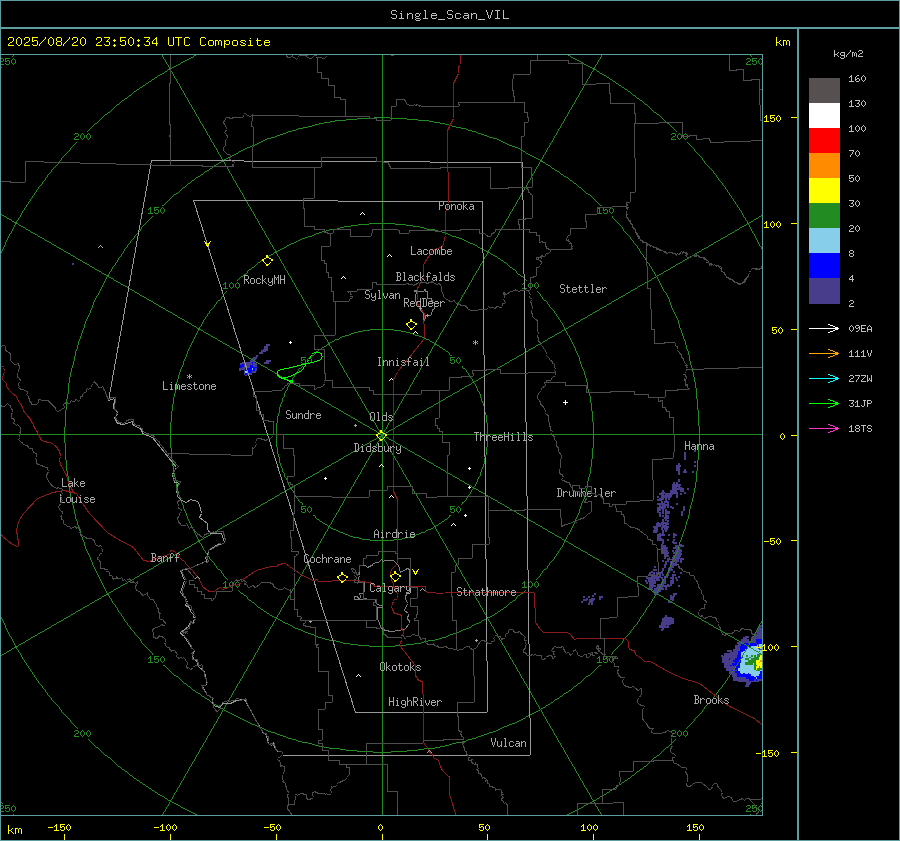900x841 pixels.
Task: Click the yellow diamond marker near RockyMH
Action: point(267,261)
